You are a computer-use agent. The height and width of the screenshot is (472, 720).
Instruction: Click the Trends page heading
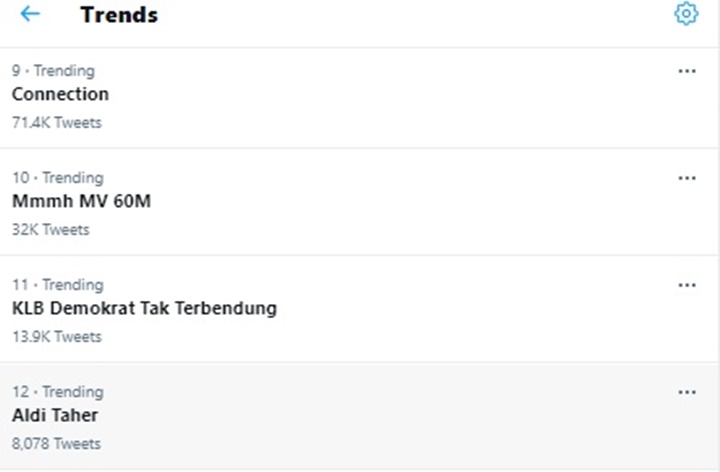click(x=119, y=15)
